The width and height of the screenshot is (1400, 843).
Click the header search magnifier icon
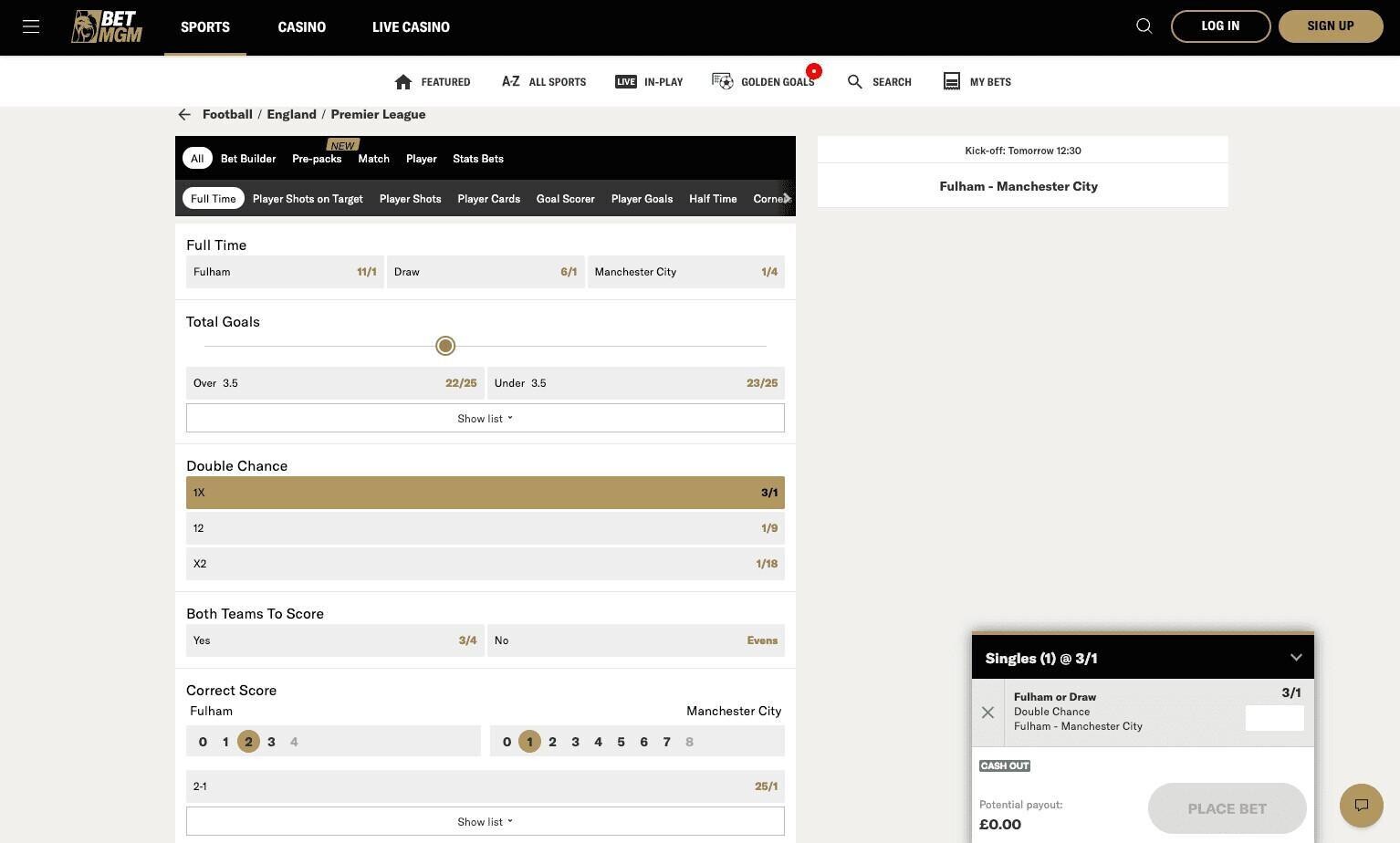point(1144,26)
